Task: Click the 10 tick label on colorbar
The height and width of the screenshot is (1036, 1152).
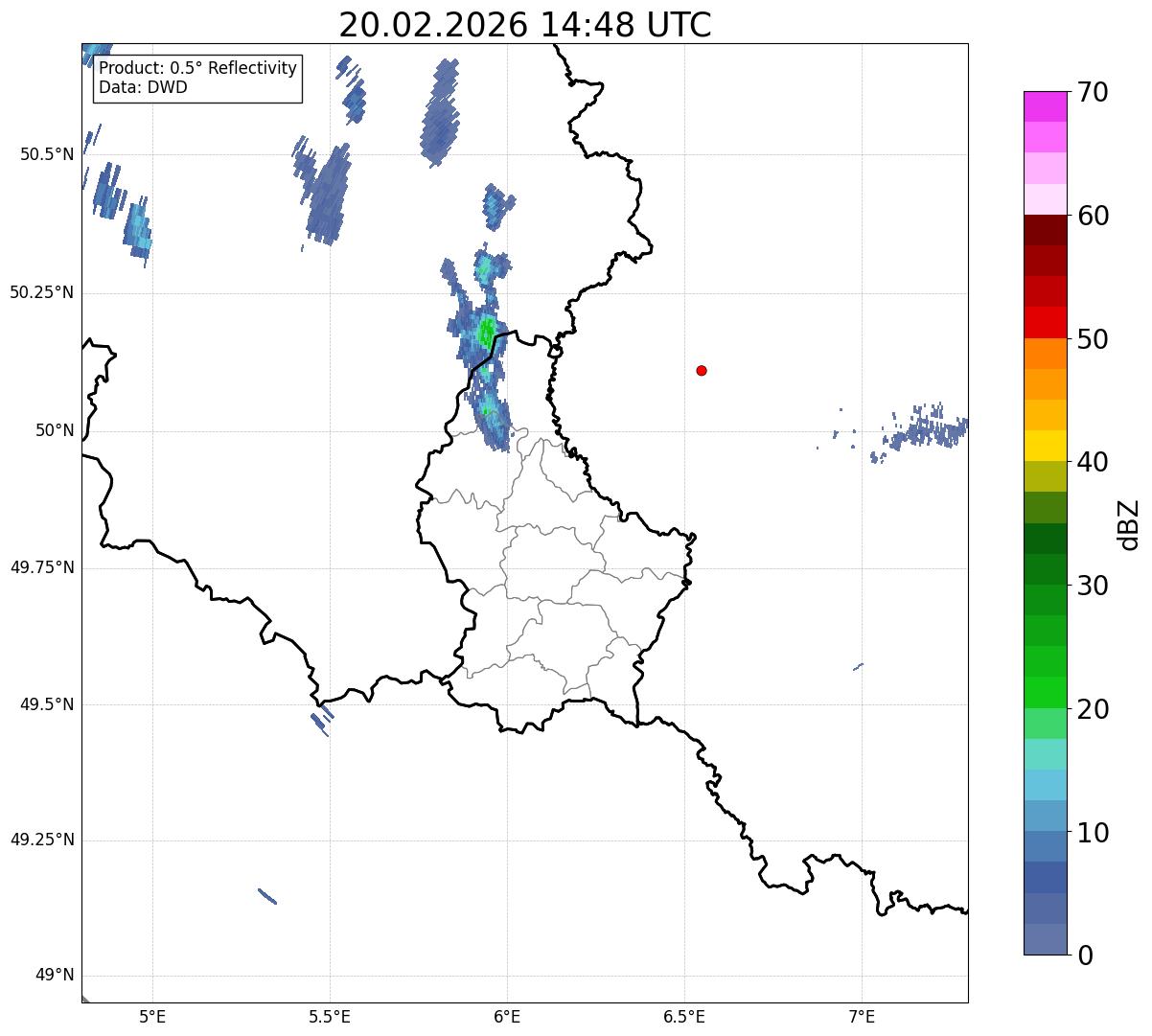Action: 1093,833
